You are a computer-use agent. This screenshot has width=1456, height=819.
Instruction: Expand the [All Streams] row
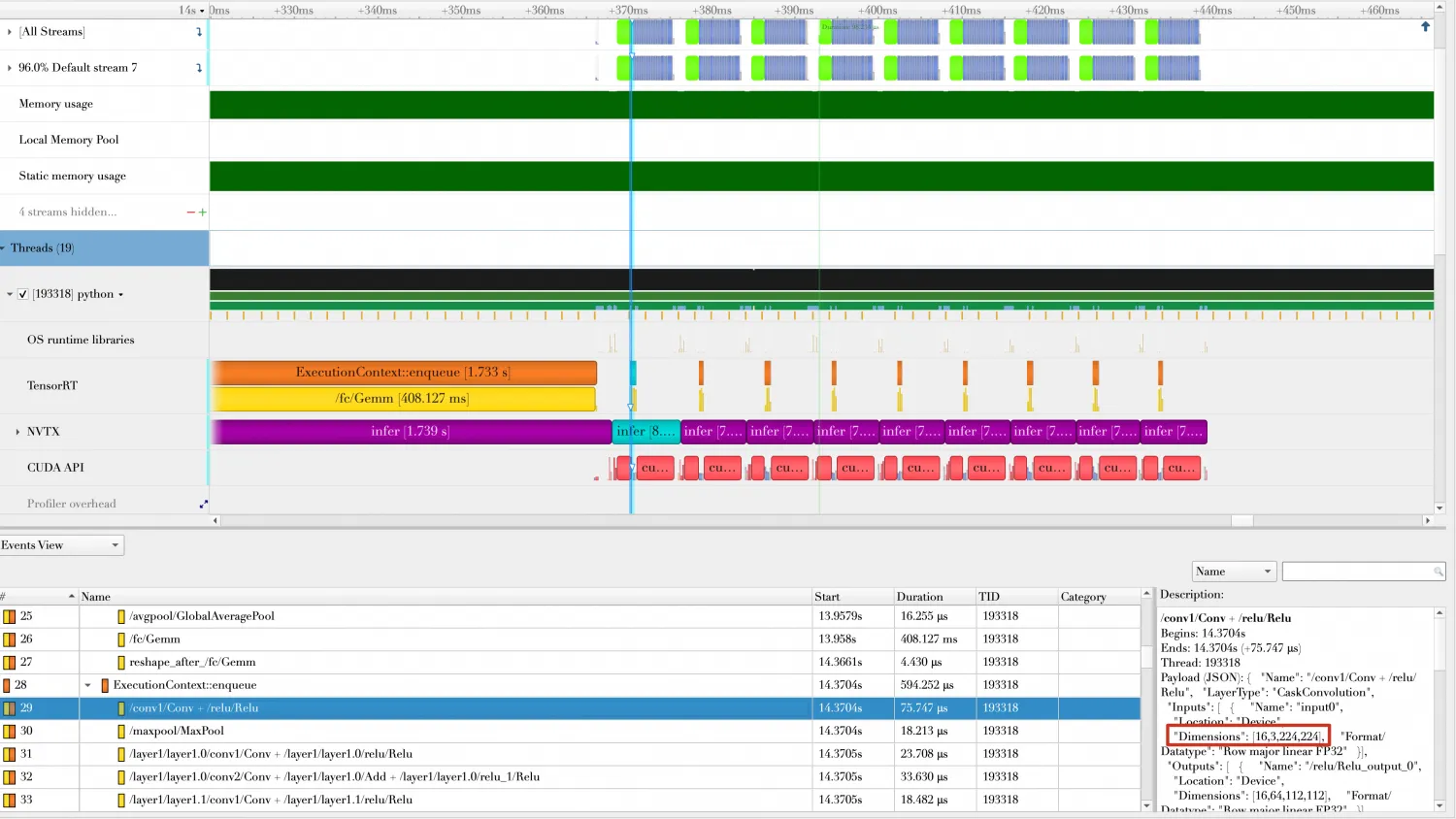click(10, 32)
